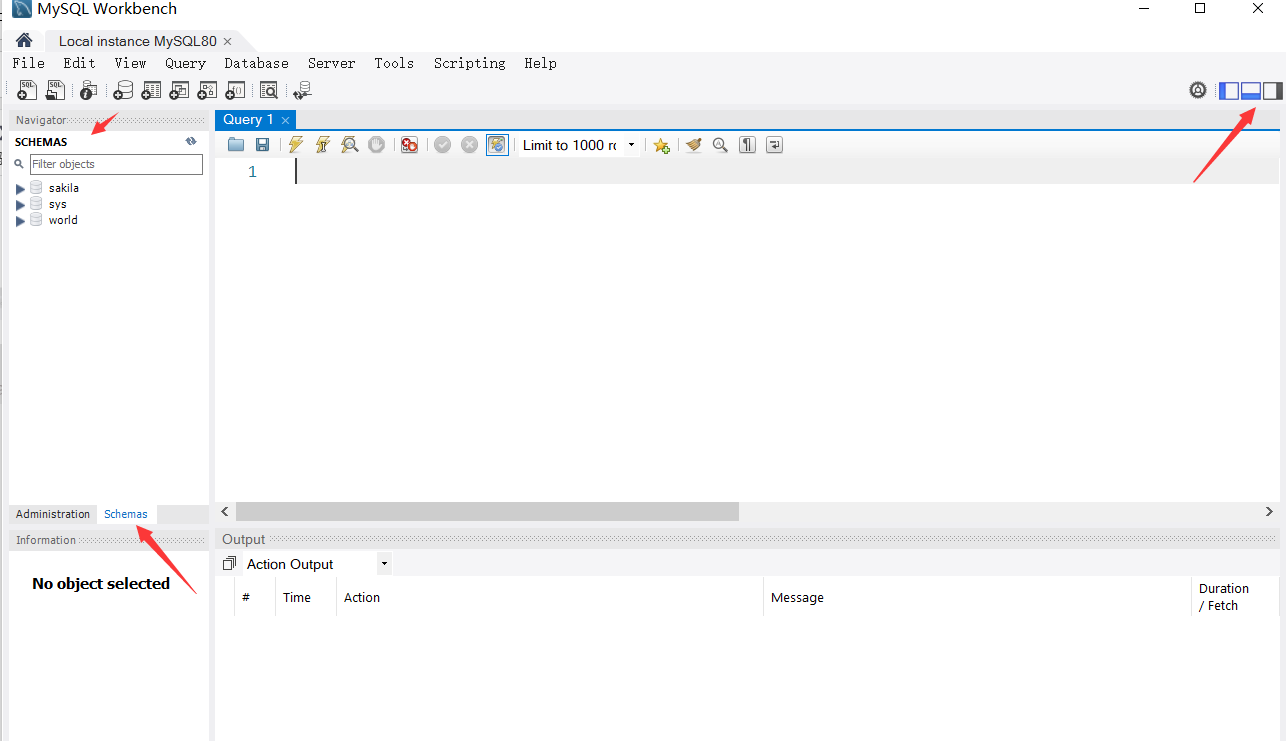Create a new function toolbar icon

pyautogui.click(x=235, y=90)
